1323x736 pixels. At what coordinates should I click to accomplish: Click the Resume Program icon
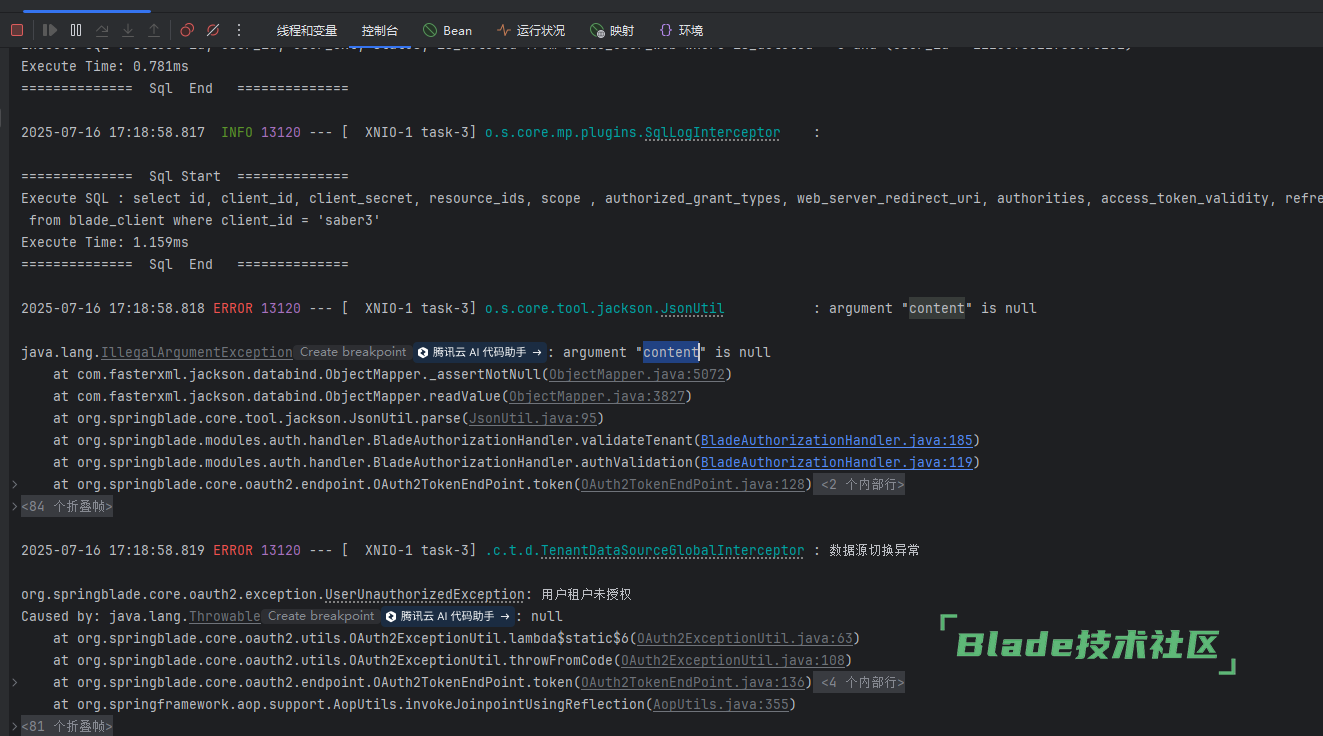[49, 30]
